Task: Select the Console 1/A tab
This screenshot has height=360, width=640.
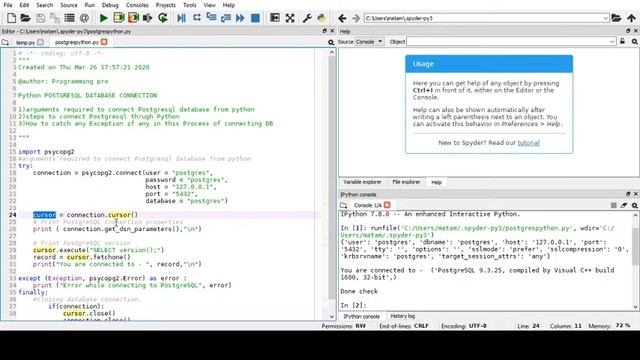Action: (367, 205)
